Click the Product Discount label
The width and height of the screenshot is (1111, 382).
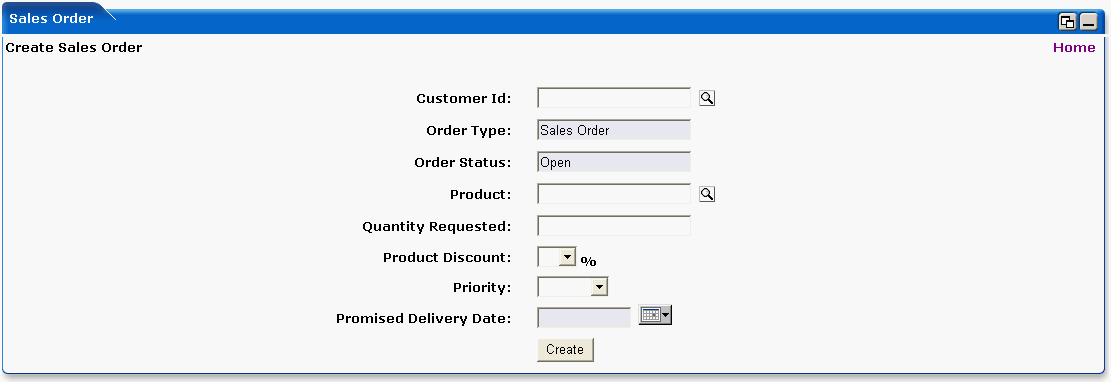[x=447, y=257]
